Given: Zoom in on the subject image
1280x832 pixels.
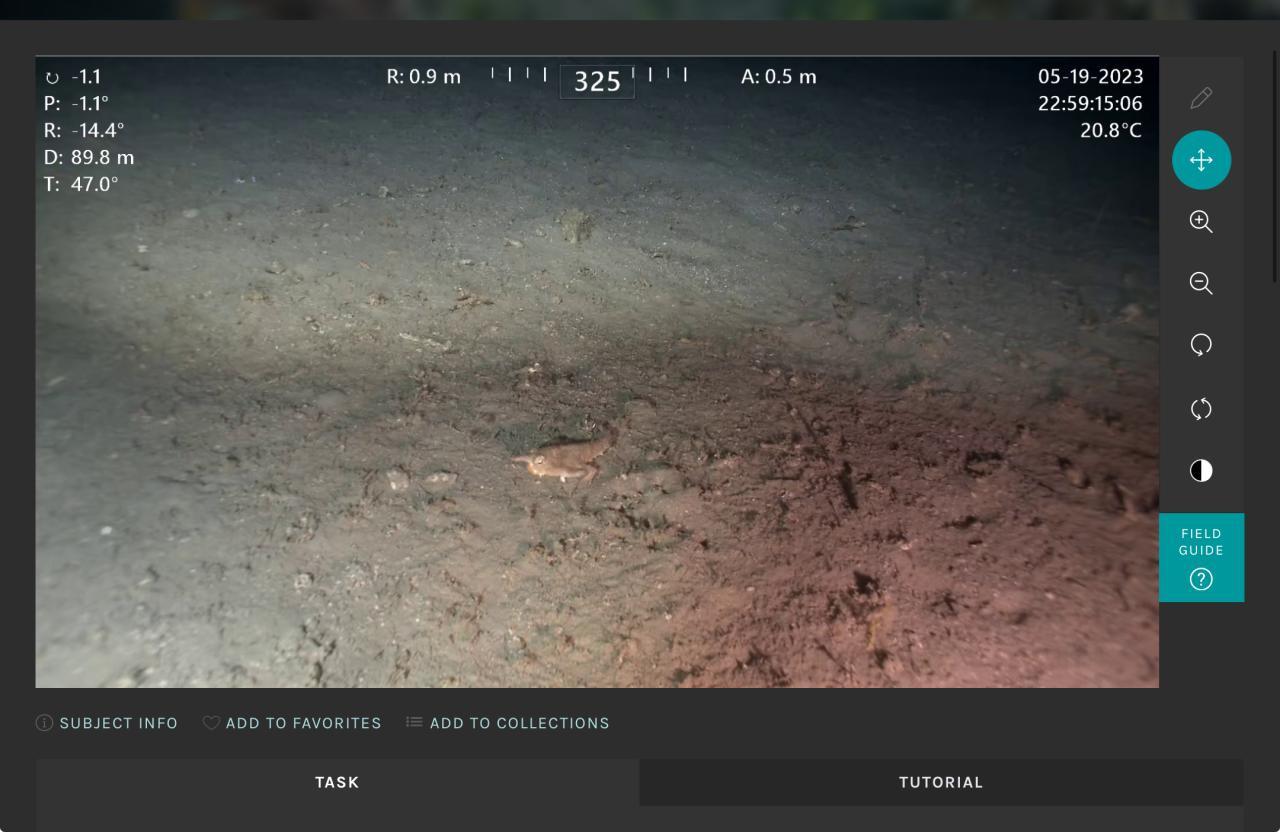Looking at the screenshot, I should pos(1201,222).
